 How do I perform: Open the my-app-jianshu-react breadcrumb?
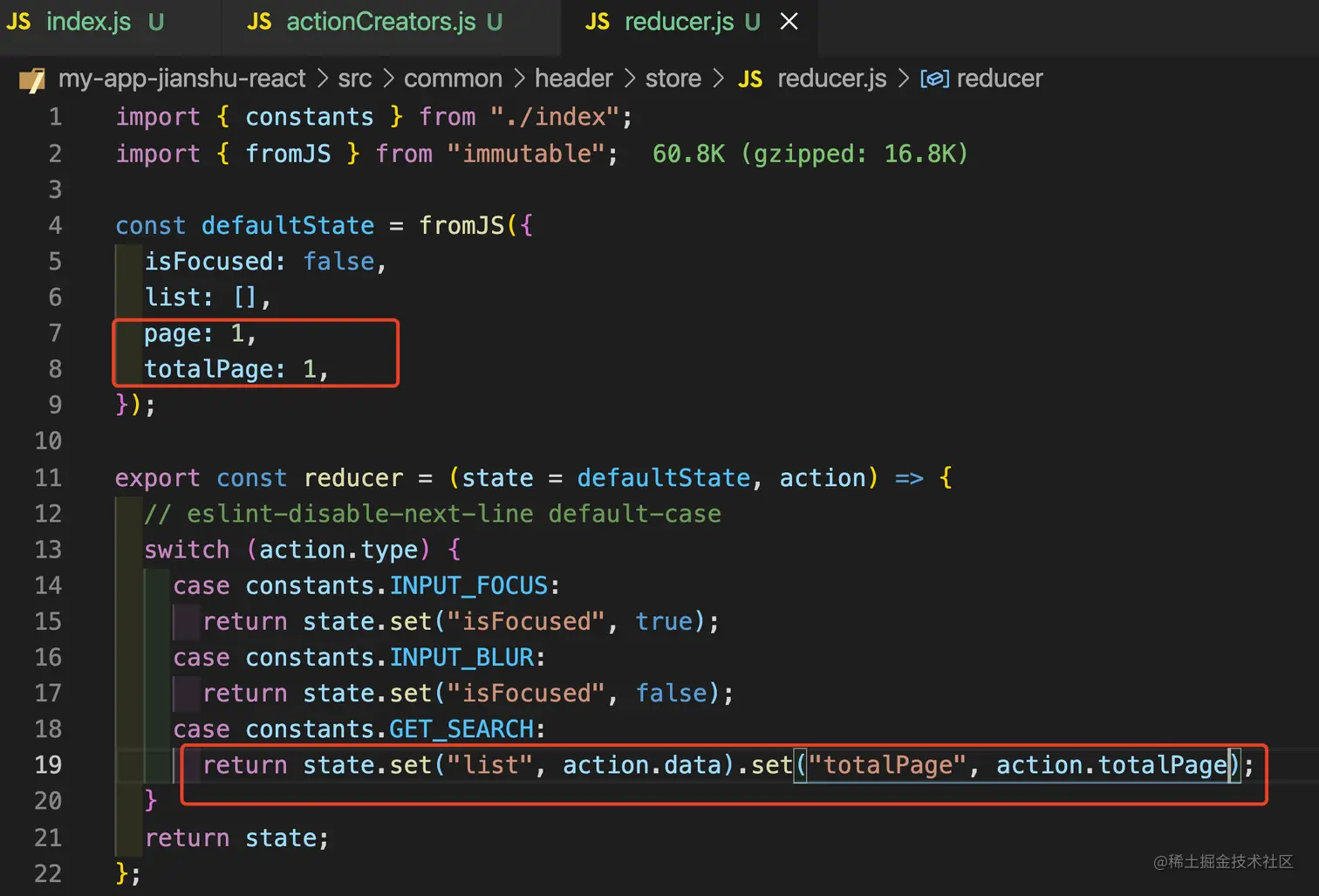182,79
